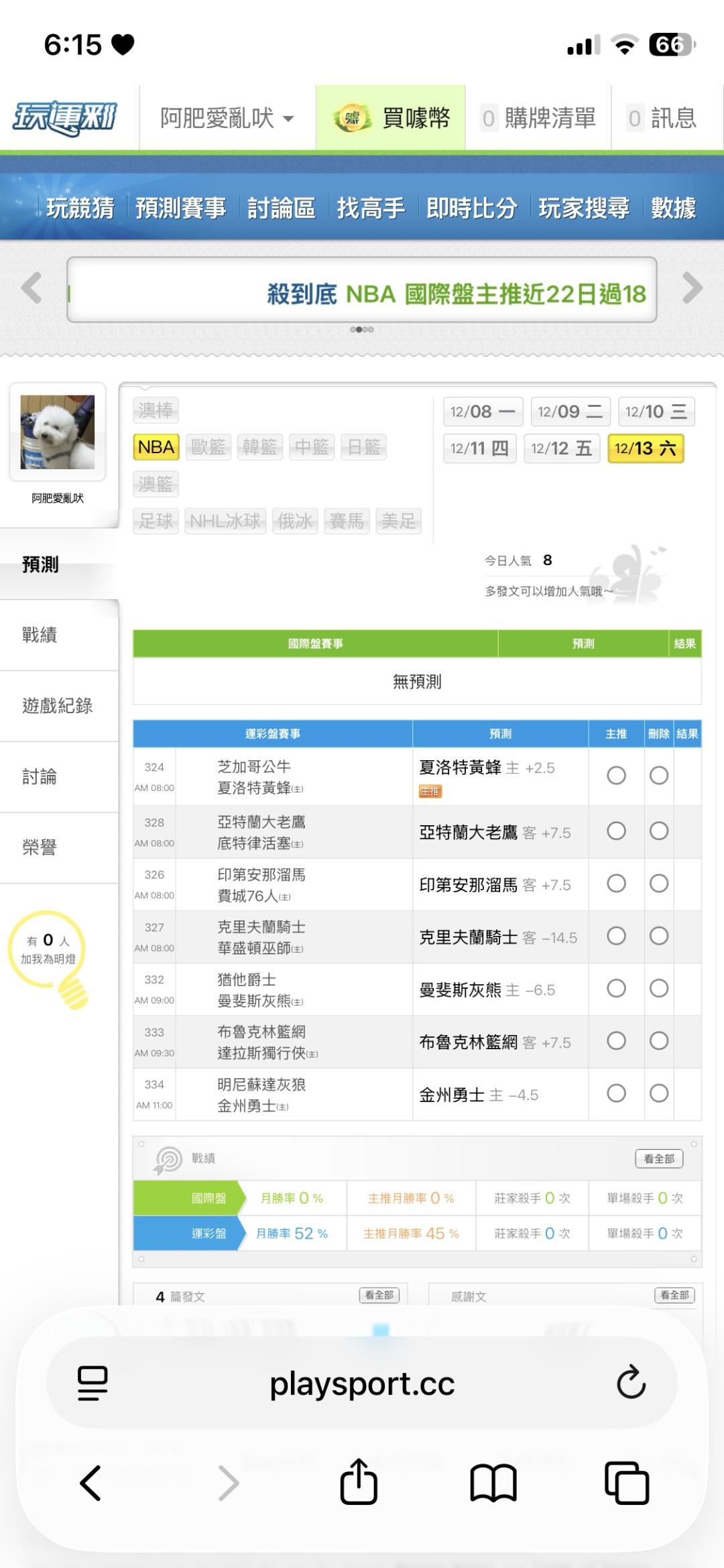724x1568 pixels.
Task: Select 主推 radio for 夏洛特黃蜂
Action: [x=616, y=776]
